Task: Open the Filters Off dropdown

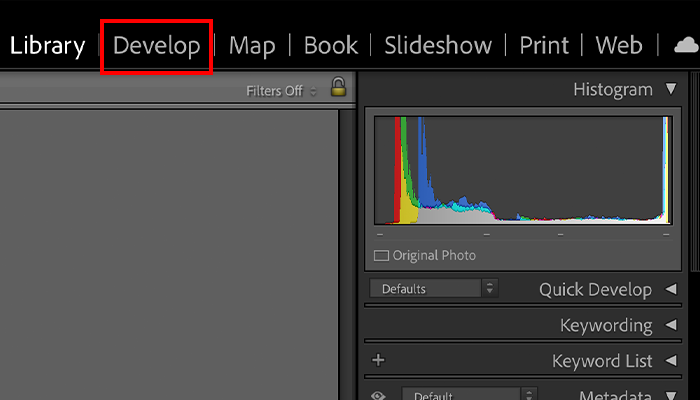Action: pyautogui.click(x=281, y=91)
